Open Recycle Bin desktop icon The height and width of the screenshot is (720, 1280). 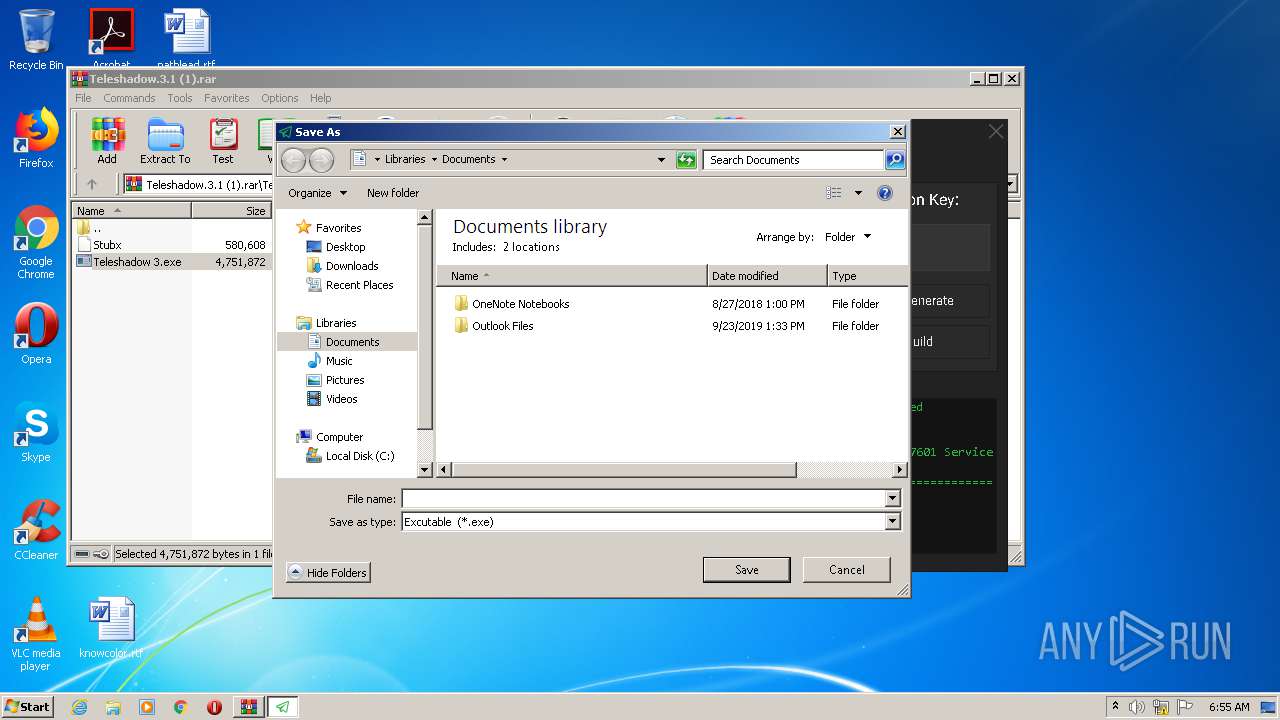[36, 40]
